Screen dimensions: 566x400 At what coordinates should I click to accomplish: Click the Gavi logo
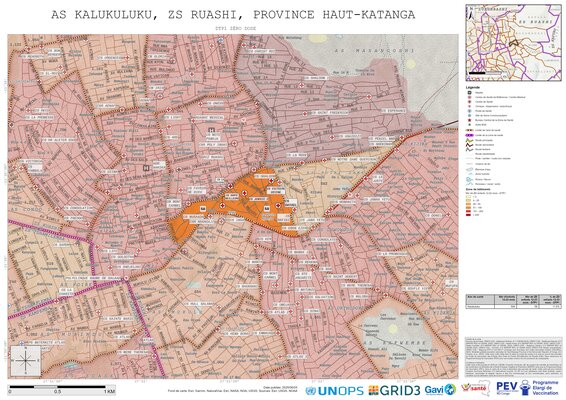click(x=440, y=390)
